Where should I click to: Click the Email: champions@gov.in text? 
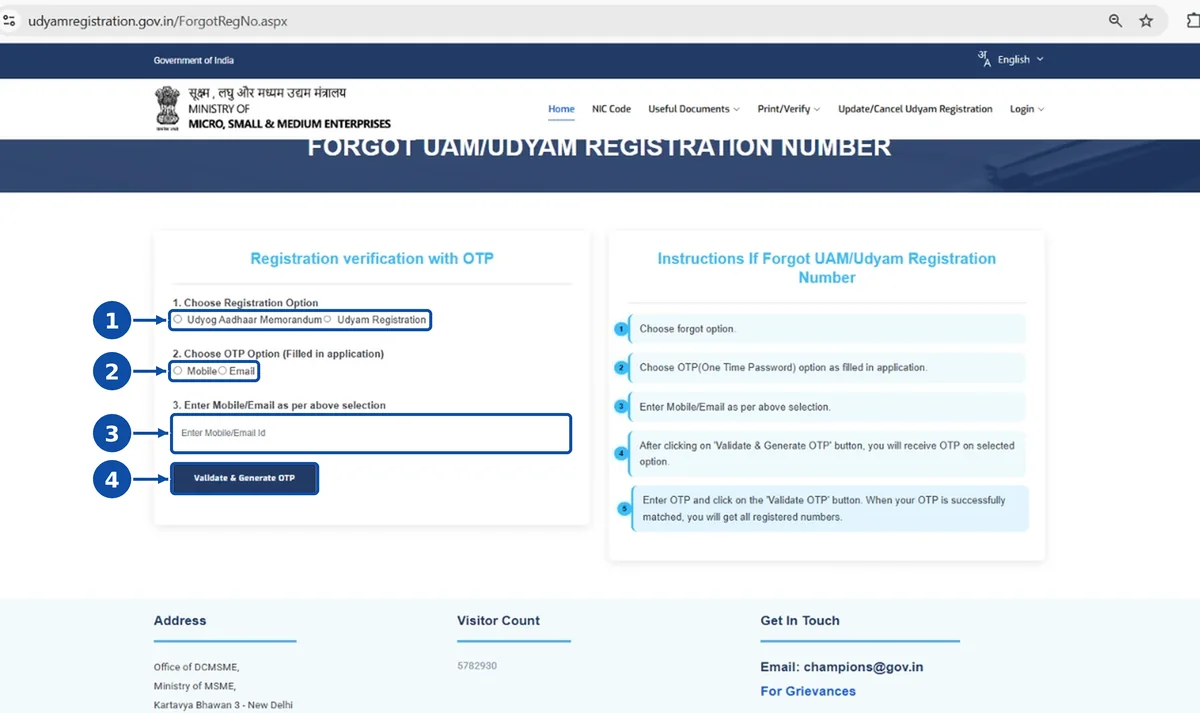(x=841, y=667)
